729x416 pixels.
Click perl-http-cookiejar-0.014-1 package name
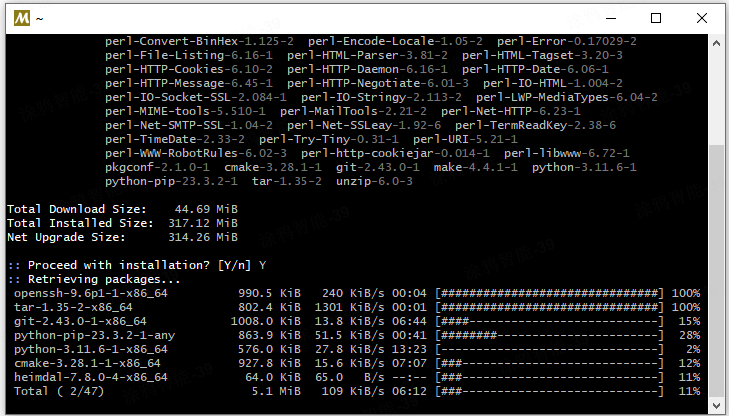395,153
